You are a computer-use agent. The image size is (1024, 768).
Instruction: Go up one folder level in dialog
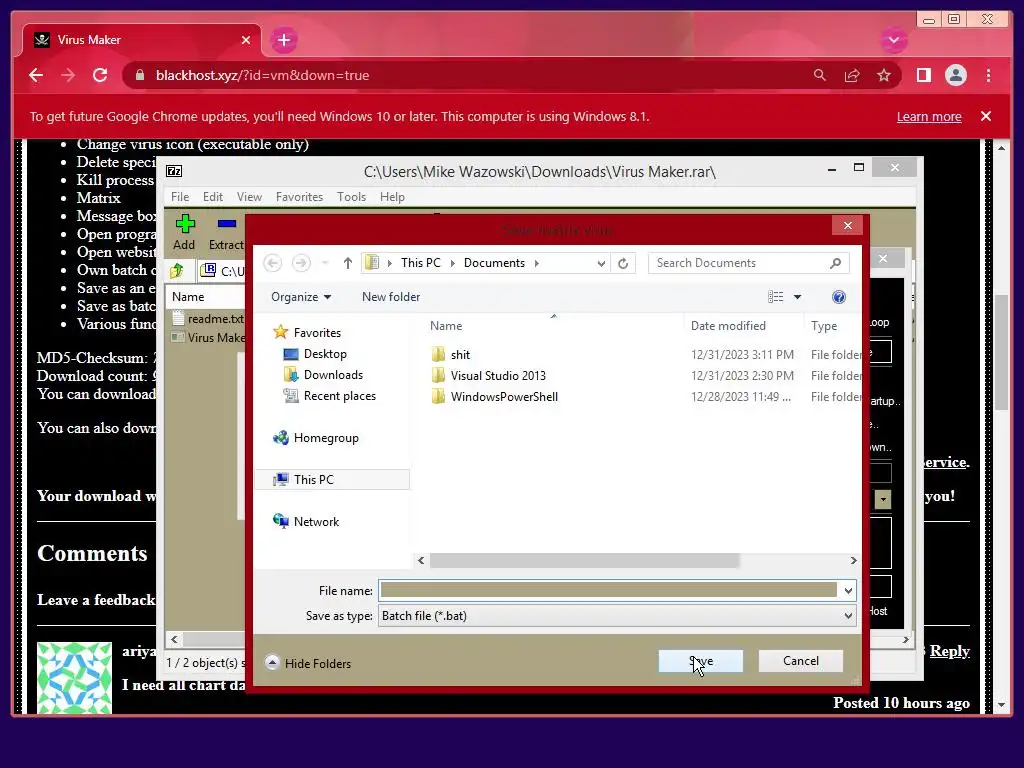click(x=347, y=263)
